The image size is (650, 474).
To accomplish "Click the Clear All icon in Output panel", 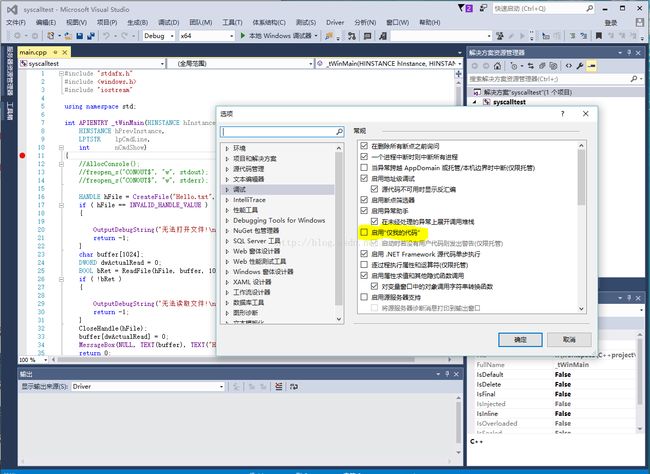I will (x=279, y=386).
